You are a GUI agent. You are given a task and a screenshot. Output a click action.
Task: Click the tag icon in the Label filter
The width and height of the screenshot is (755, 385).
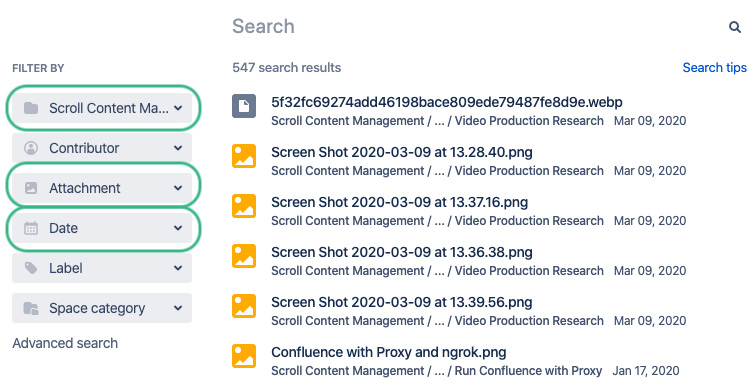(x=31, y=268)
